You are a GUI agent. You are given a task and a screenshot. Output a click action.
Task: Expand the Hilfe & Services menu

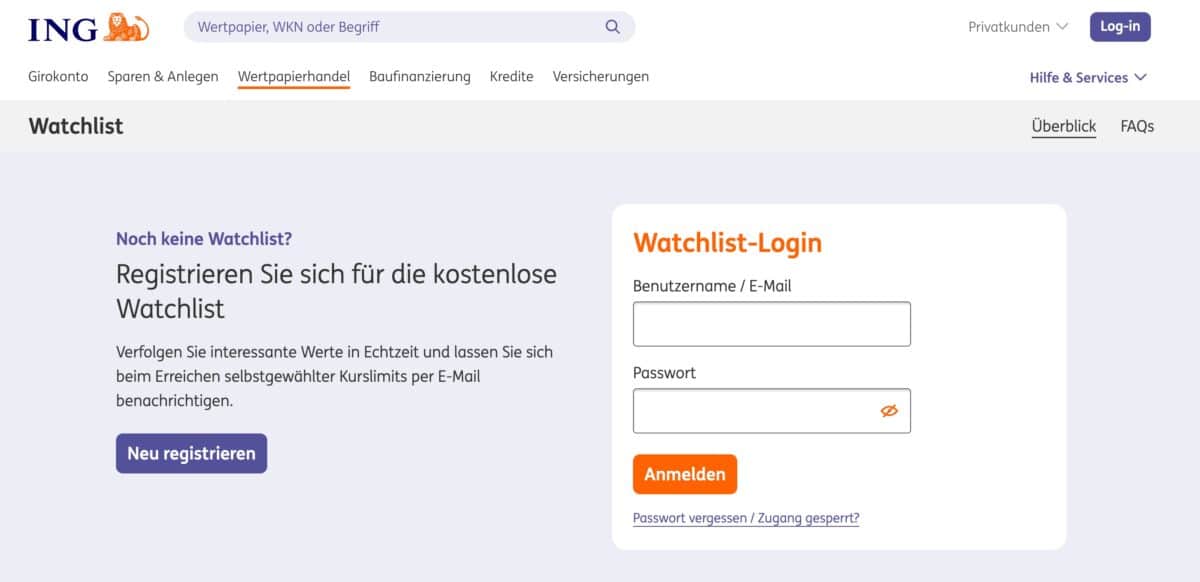coord(1088,77)
